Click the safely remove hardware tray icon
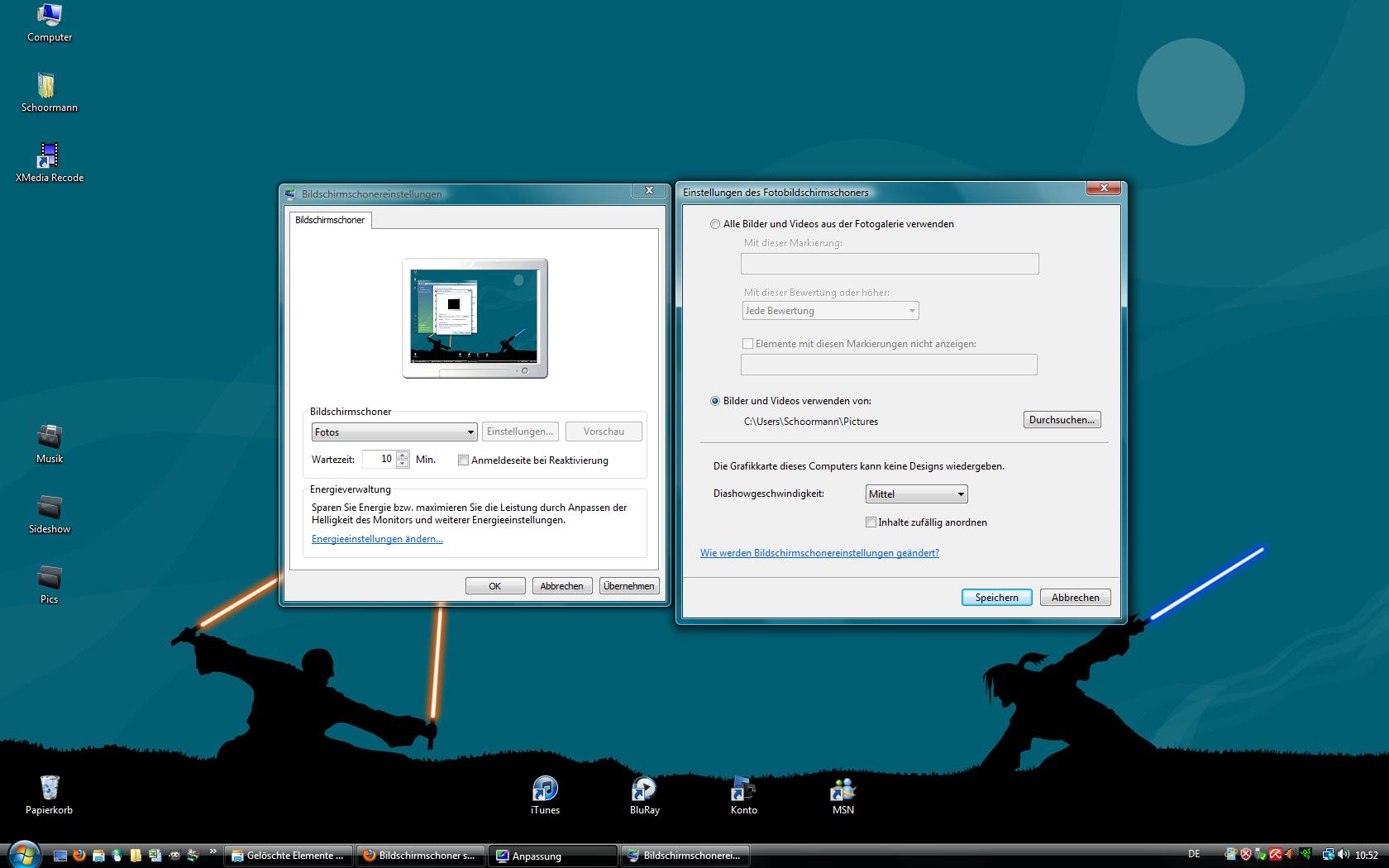Viewport: 1389px width, 868px height. point(1261,855)
